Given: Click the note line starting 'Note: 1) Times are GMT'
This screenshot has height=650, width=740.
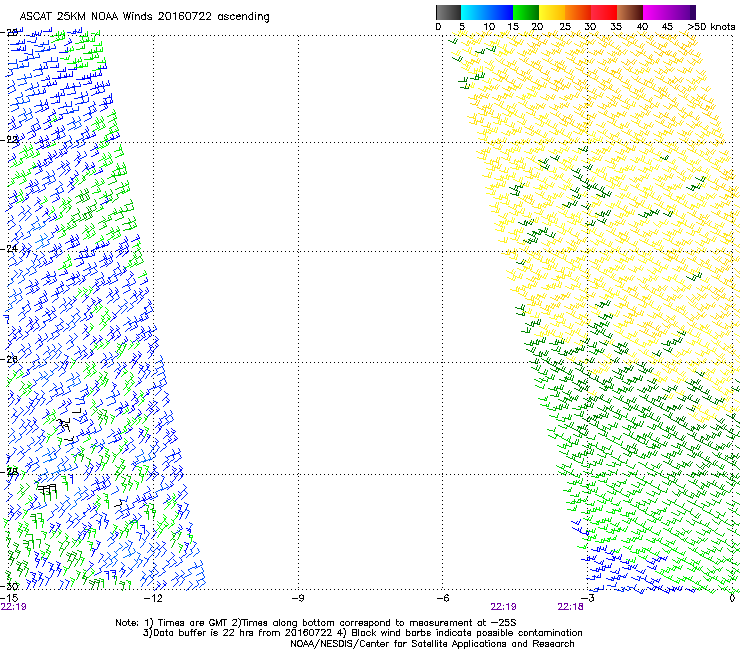Looking at the screenshot, I should tap(315, 623).
